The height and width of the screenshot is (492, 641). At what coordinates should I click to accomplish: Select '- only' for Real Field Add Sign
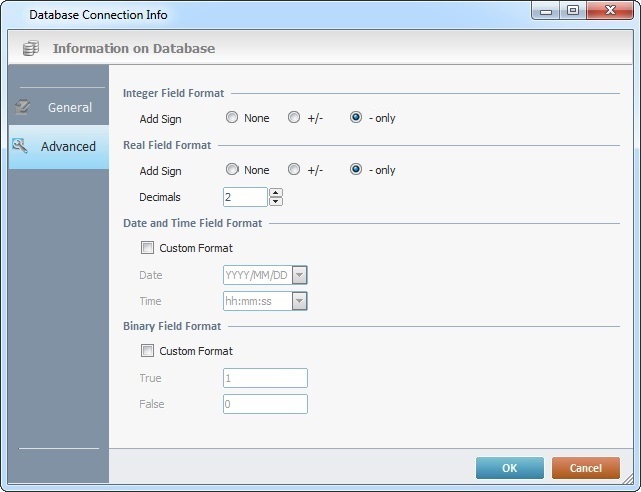356,170
